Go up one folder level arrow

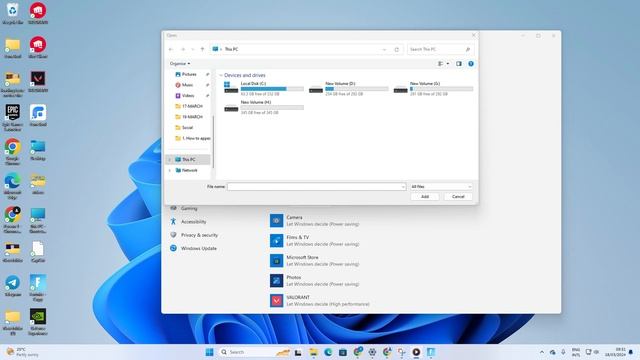tap(202, 49)
